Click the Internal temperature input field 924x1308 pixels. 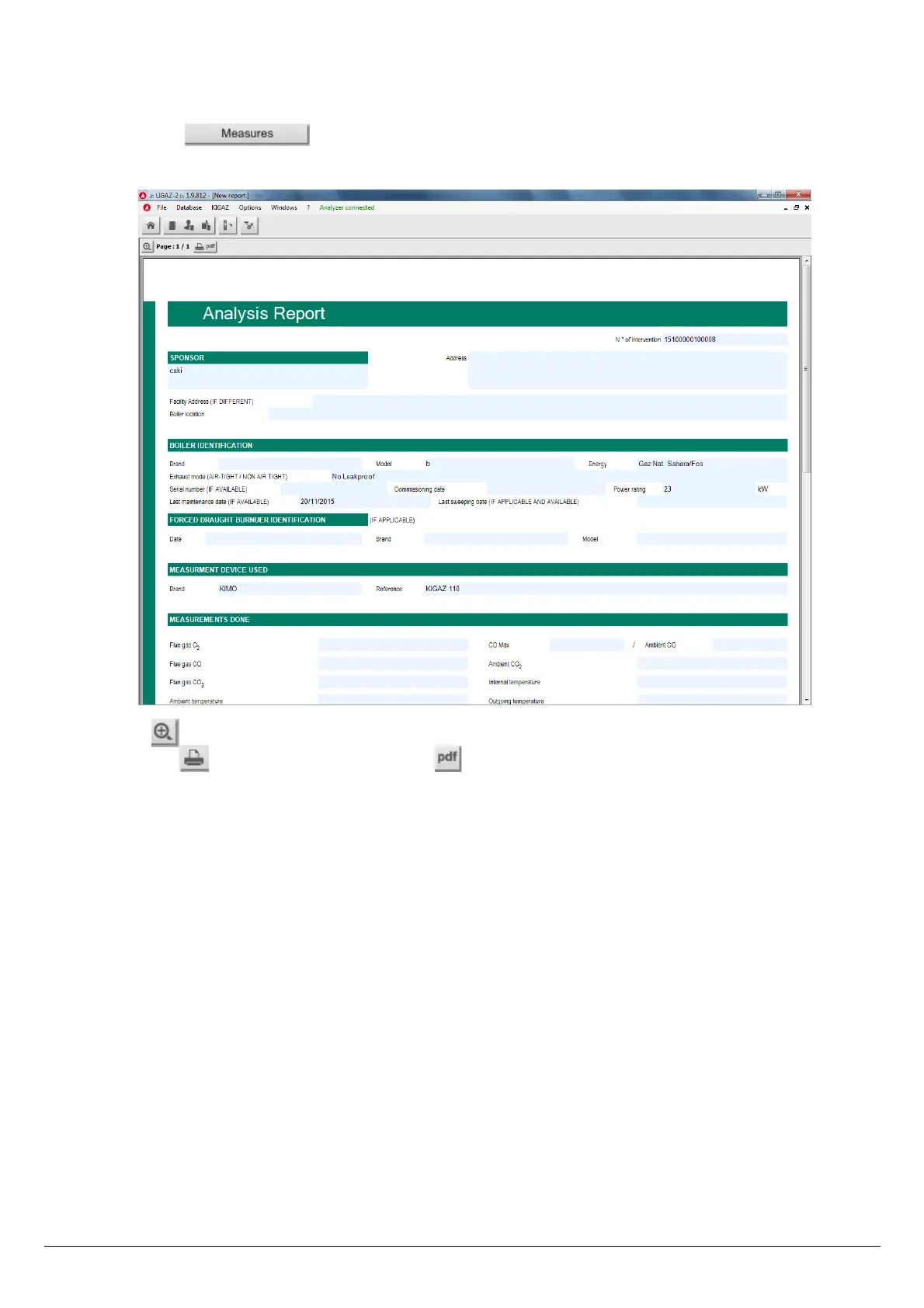click(x=711, y=682)
